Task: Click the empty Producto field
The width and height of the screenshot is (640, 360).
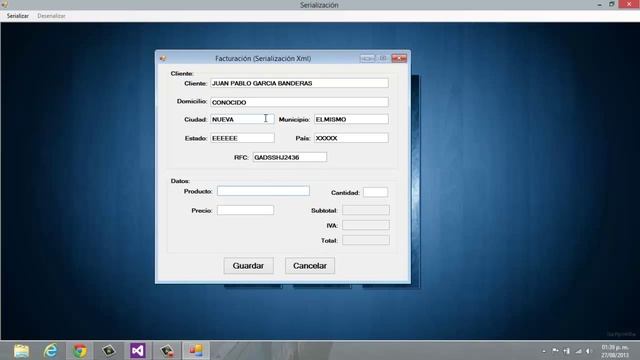Action: coord(263,191)
